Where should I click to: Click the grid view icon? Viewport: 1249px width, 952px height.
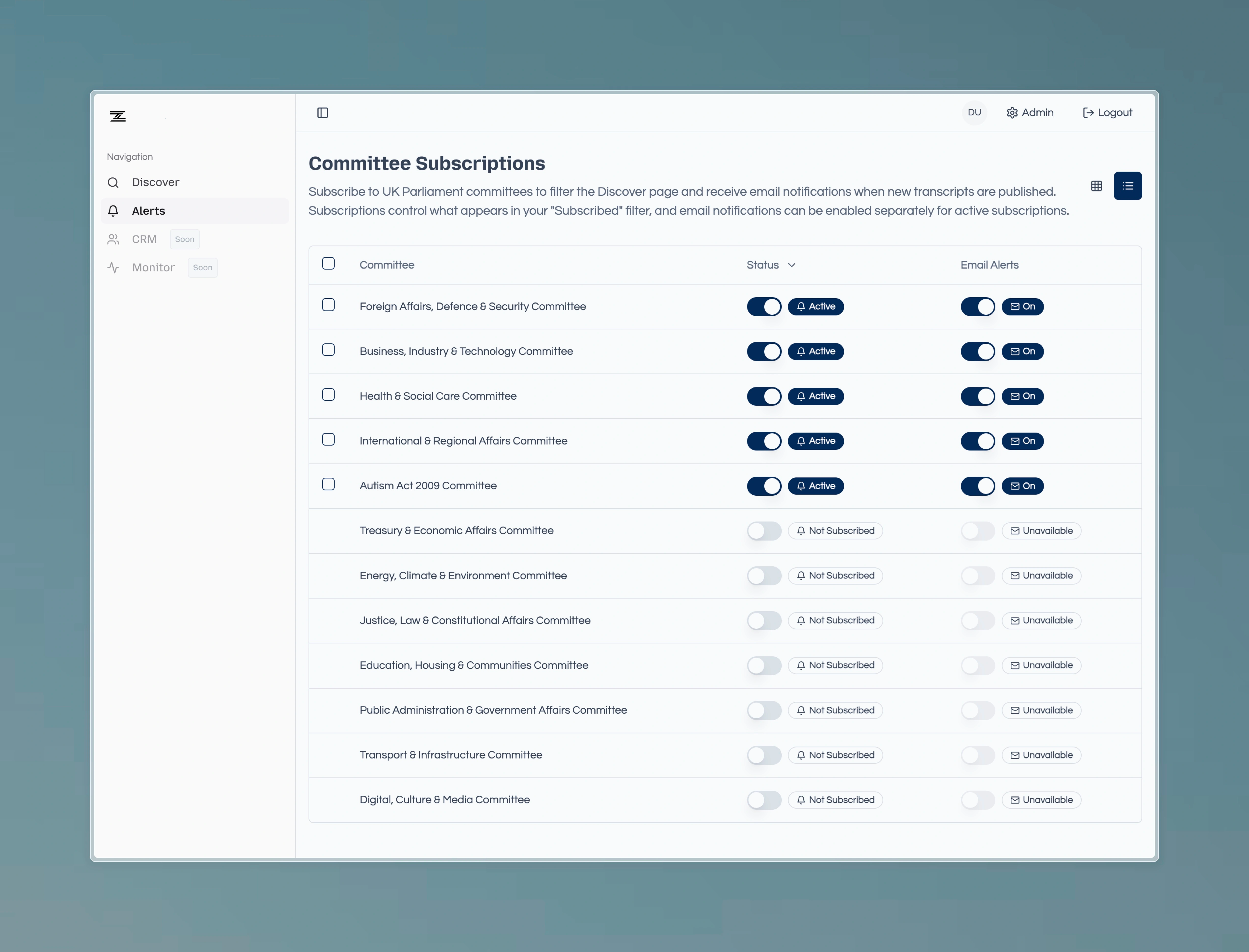[x=1096, y=186]
